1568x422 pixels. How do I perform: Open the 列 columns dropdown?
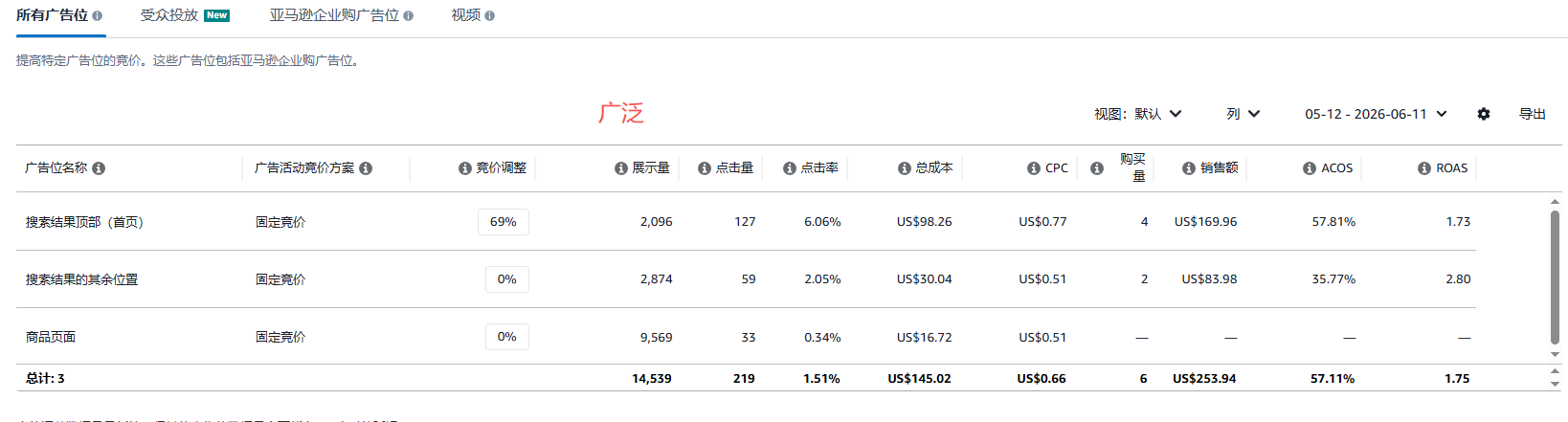click(x=1243, y=114)
